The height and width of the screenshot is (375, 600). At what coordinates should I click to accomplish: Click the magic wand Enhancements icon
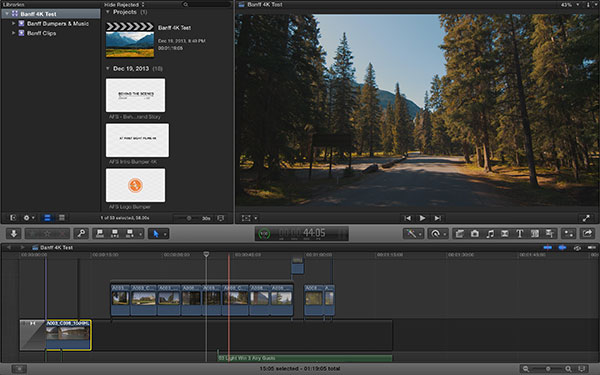411,233
